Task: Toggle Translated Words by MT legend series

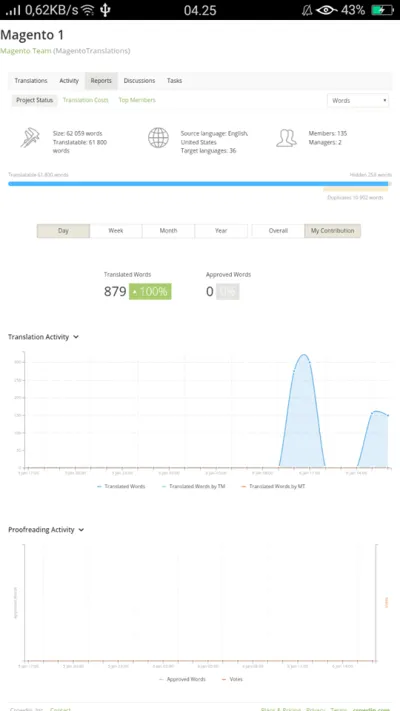Action: [x=273, y=486]
